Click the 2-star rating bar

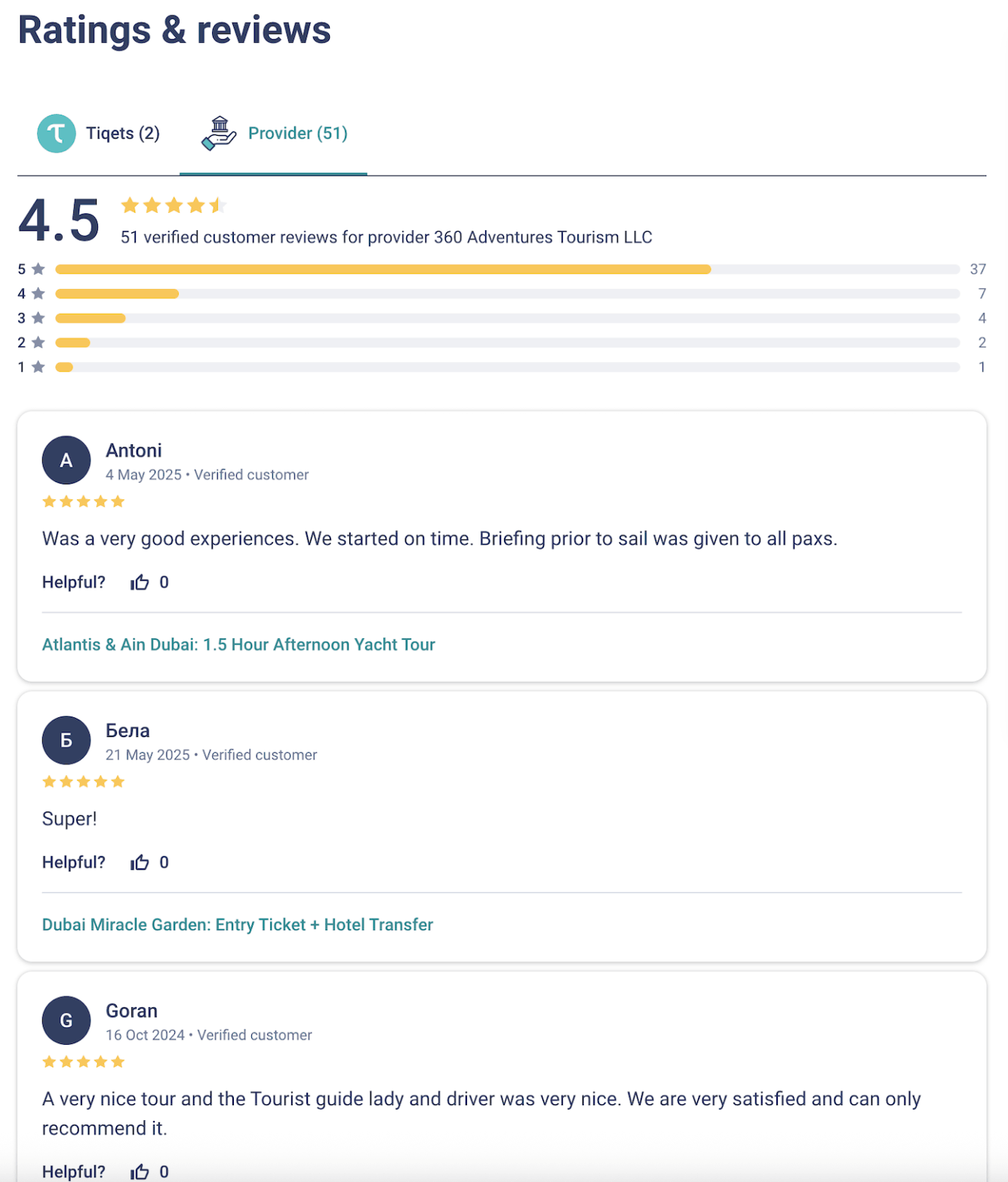(507, 342)
